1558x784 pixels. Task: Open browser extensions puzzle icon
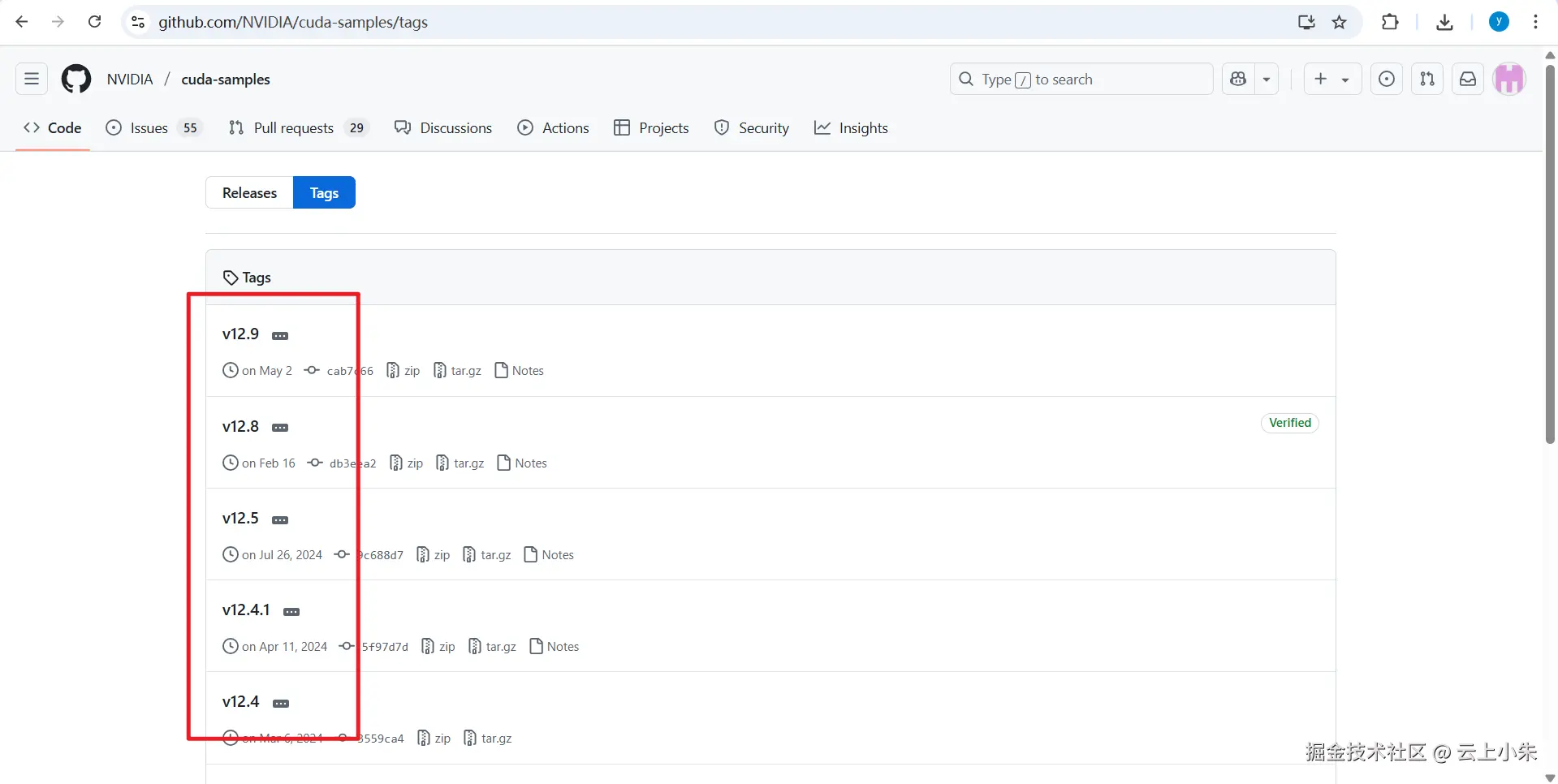(1390, 22)
